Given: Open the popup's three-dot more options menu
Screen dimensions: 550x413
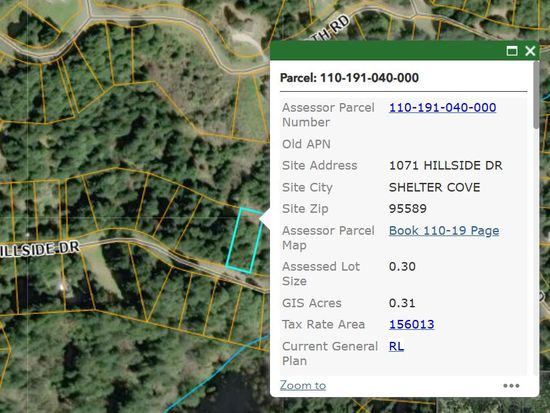Looking at the screenshot, I should (x=511, y=386).
